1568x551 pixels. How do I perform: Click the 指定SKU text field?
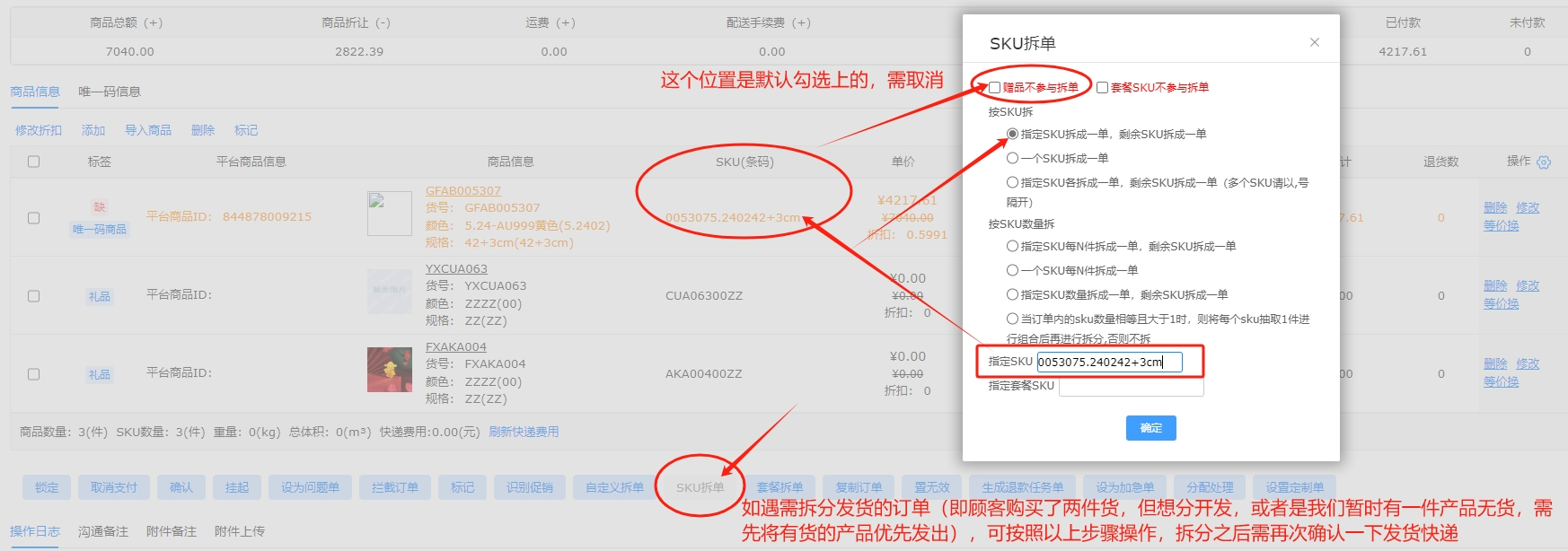[x=1109, y=362]
